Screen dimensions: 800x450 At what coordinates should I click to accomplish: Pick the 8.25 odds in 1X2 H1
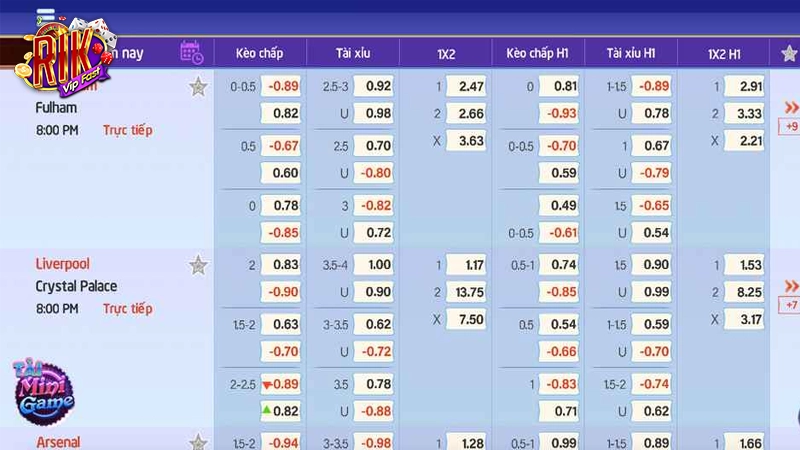click(744, 292)
